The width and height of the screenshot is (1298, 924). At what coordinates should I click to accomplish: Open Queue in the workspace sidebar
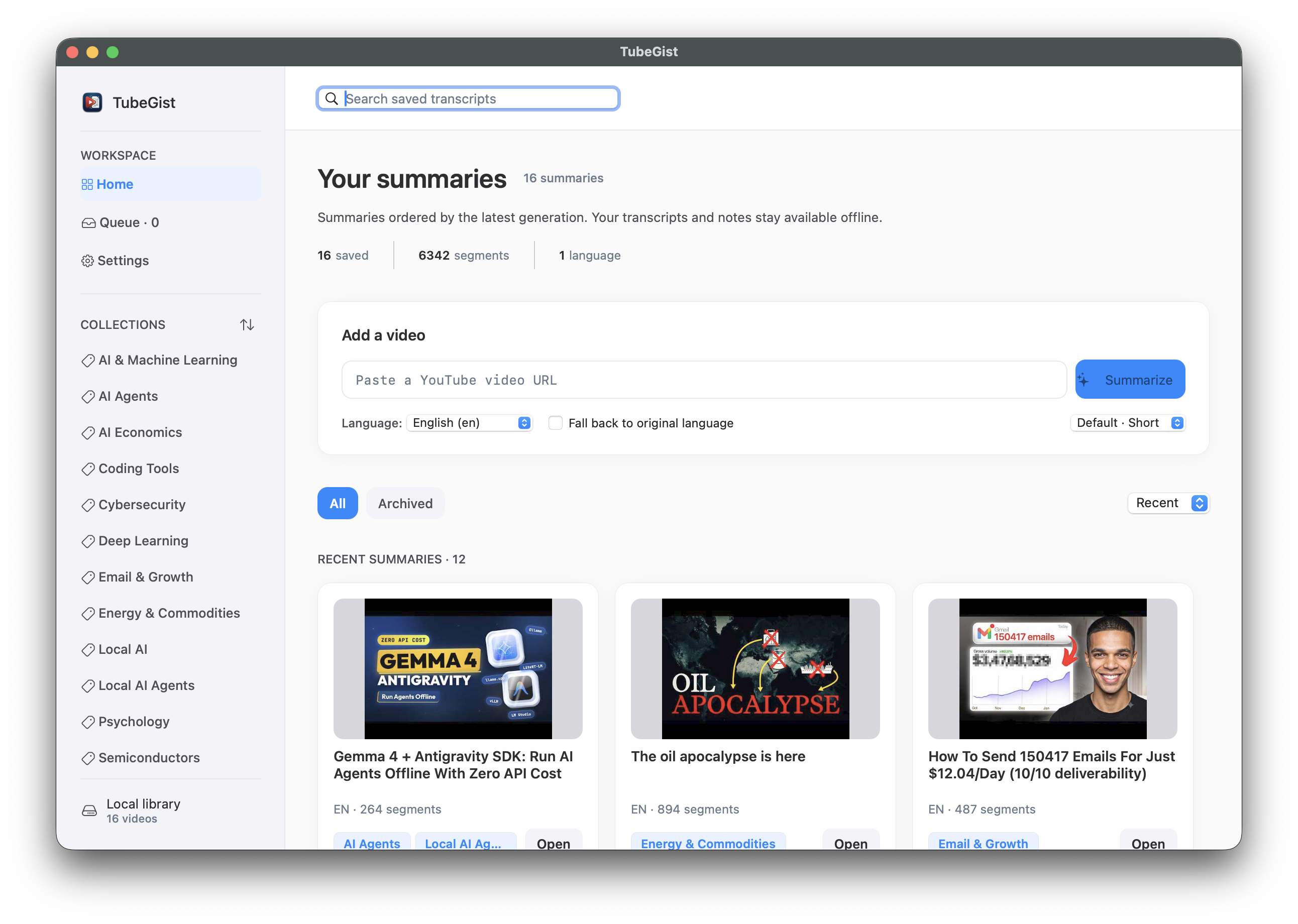click(171, 222)
